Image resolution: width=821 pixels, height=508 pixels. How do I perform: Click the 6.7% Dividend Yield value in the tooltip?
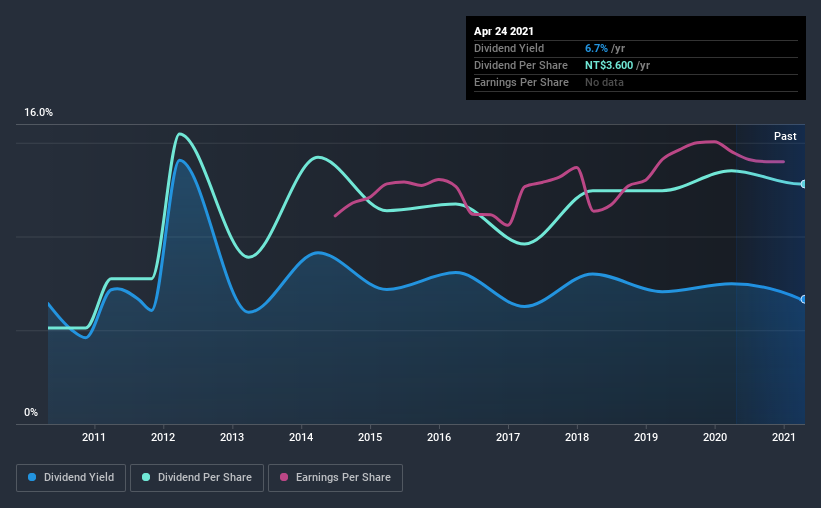click(596, 48)
